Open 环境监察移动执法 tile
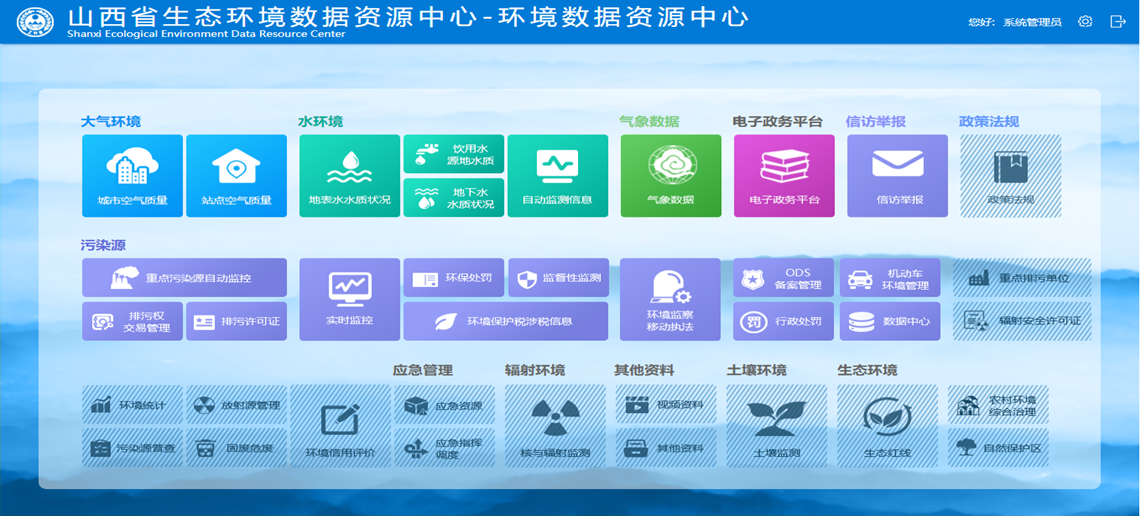Image resolution: width=1146 pixels, height=516 pixels. [x=670, y=299]
